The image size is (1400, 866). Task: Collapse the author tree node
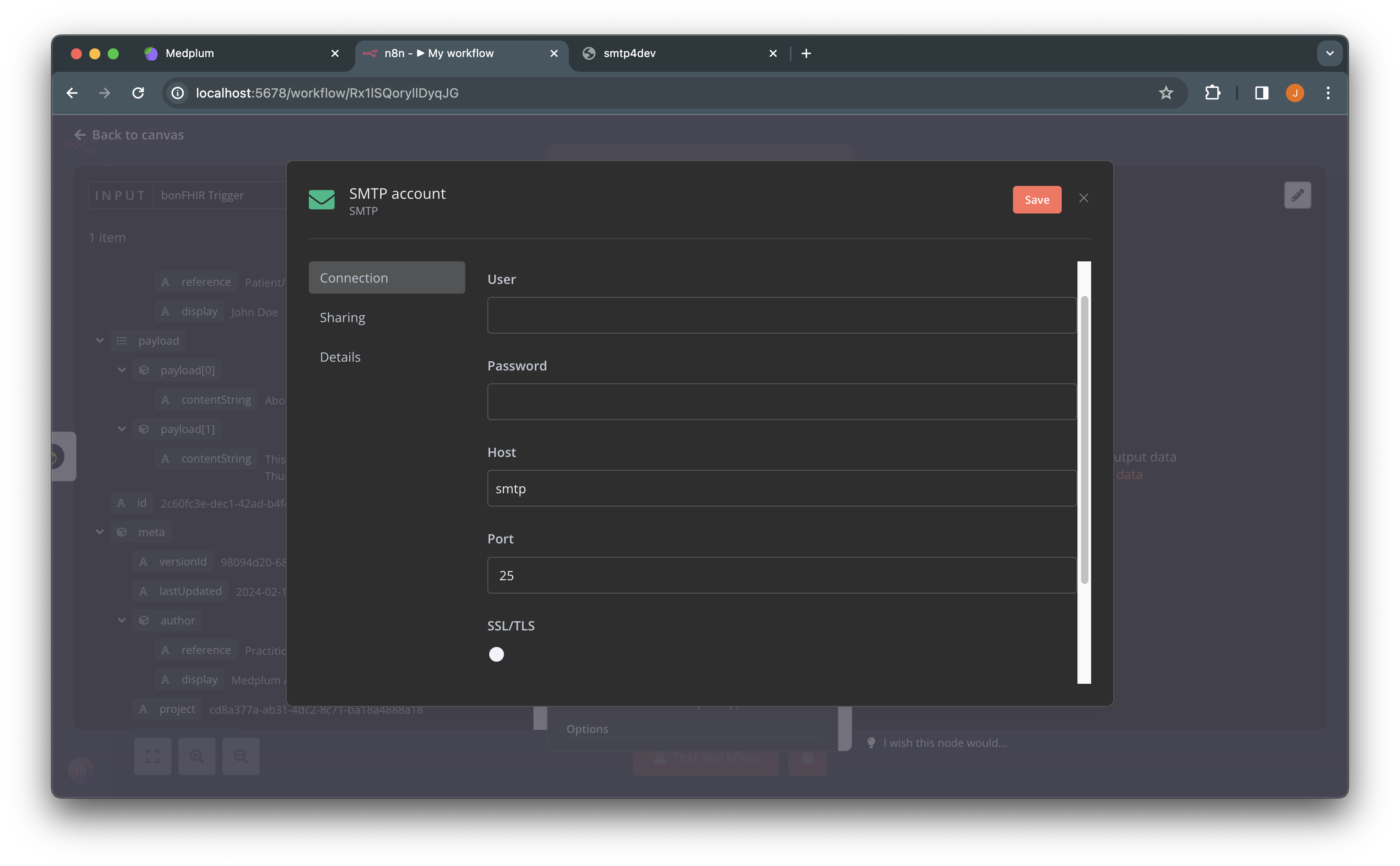click(122, 620)
